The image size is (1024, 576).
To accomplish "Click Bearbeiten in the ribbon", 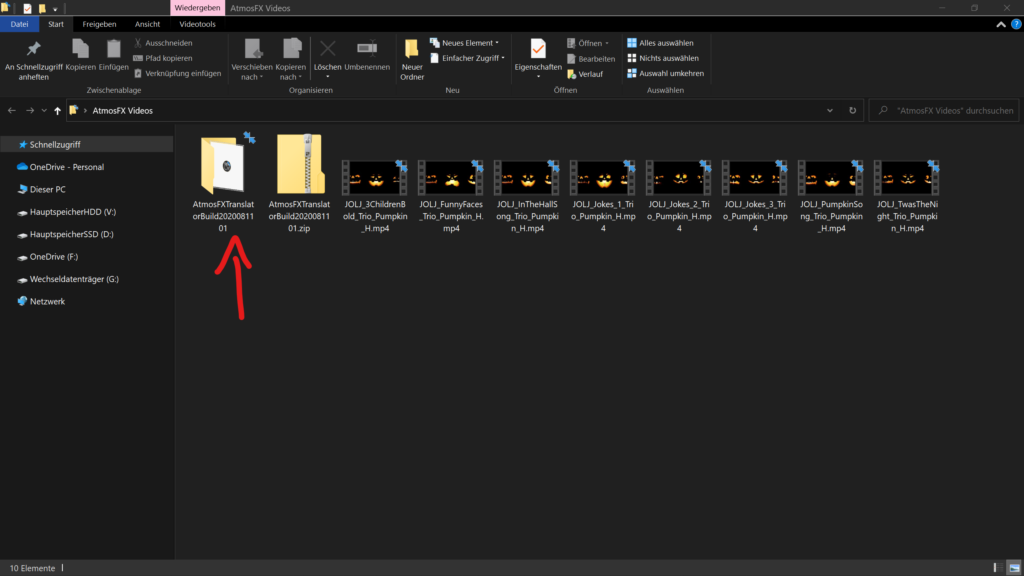I will 590,59.
